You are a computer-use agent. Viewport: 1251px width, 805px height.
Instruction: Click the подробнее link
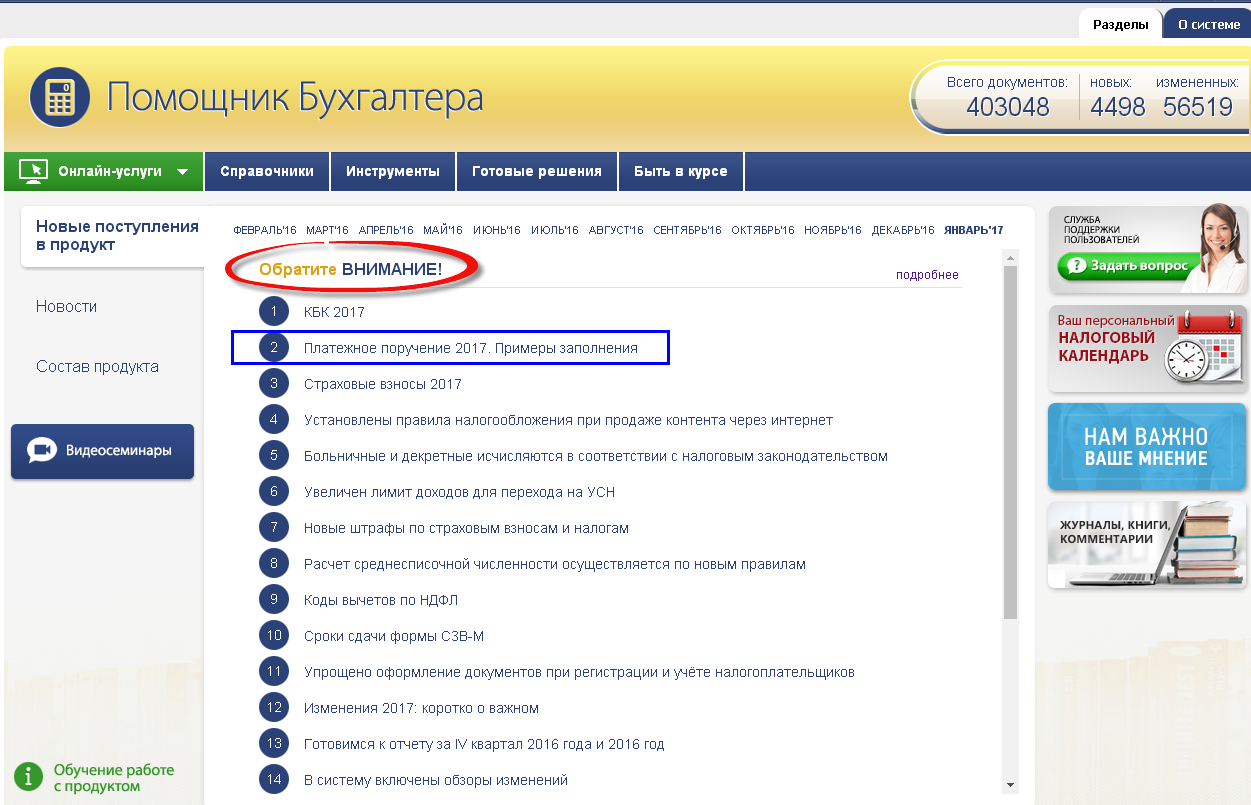pyautogui.click(x=926, y=275)
